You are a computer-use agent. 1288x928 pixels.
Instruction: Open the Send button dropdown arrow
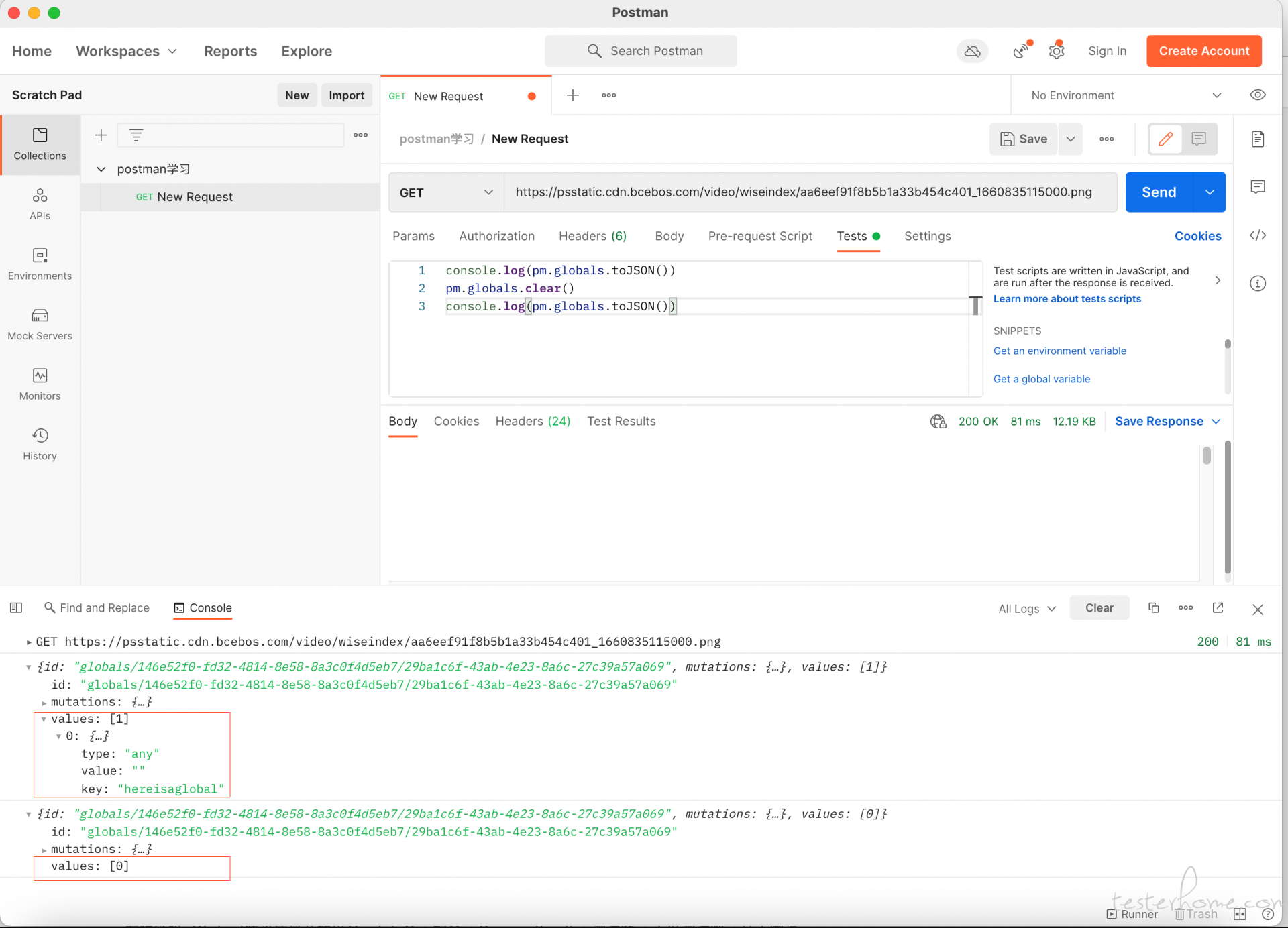click(1210, 192)
